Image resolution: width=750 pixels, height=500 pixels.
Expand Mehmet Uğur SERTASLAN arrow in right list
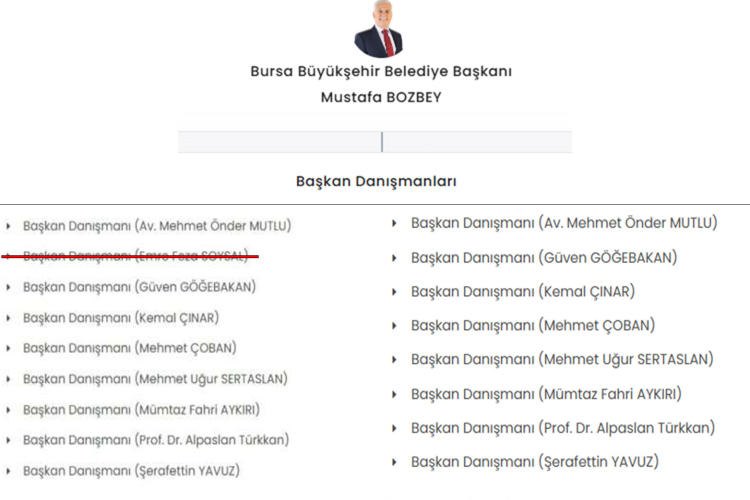(396, 360)
